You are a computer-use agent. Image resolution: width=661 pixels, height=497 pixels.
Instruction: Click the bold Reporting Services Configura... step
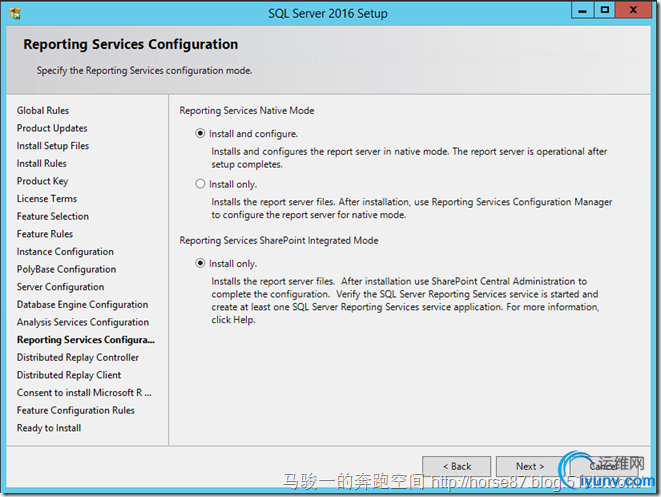pos(86,340)
